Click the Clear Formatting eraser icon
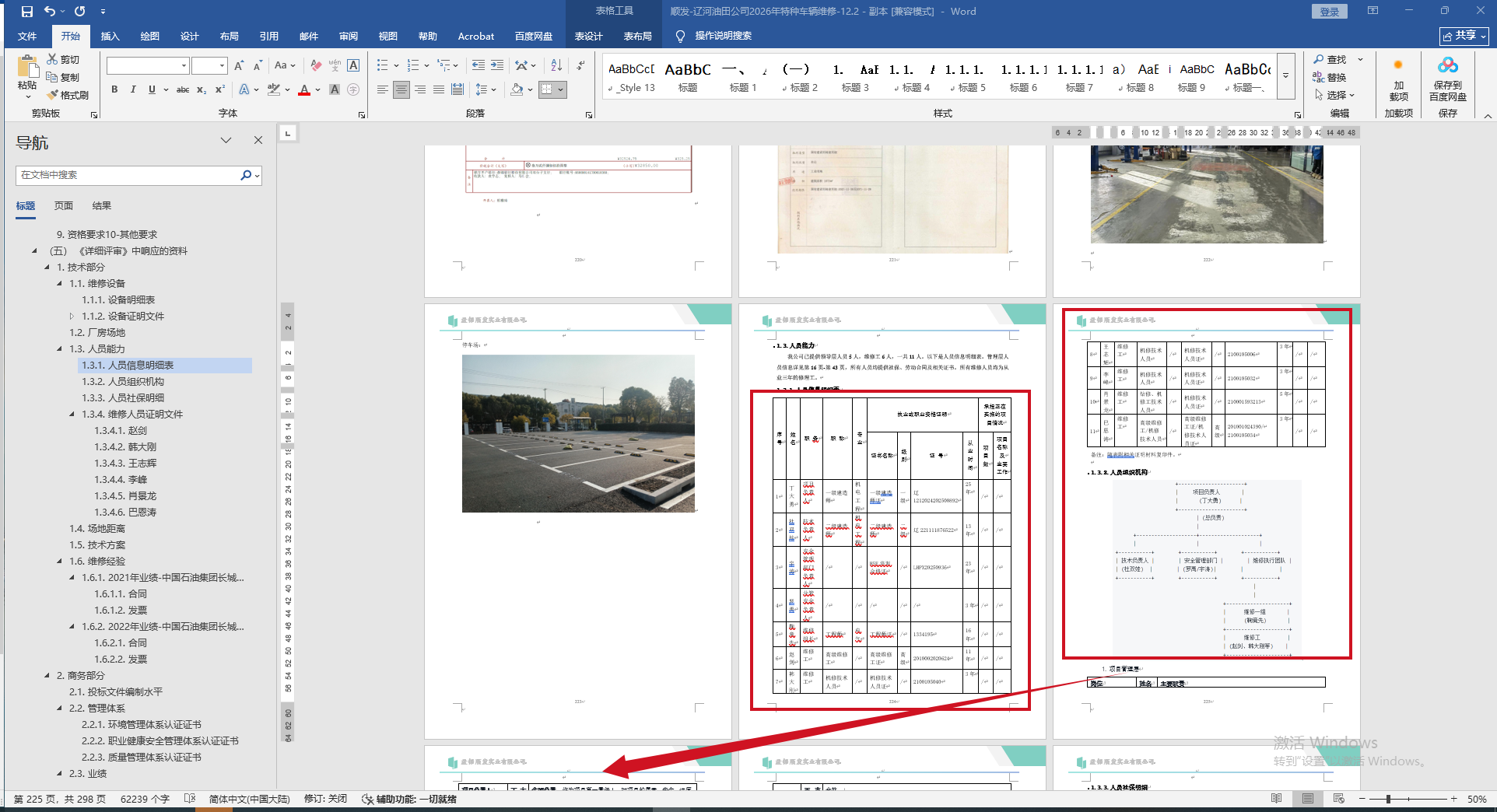This screenshot has height=812, width=1497. tap(316, 65)
